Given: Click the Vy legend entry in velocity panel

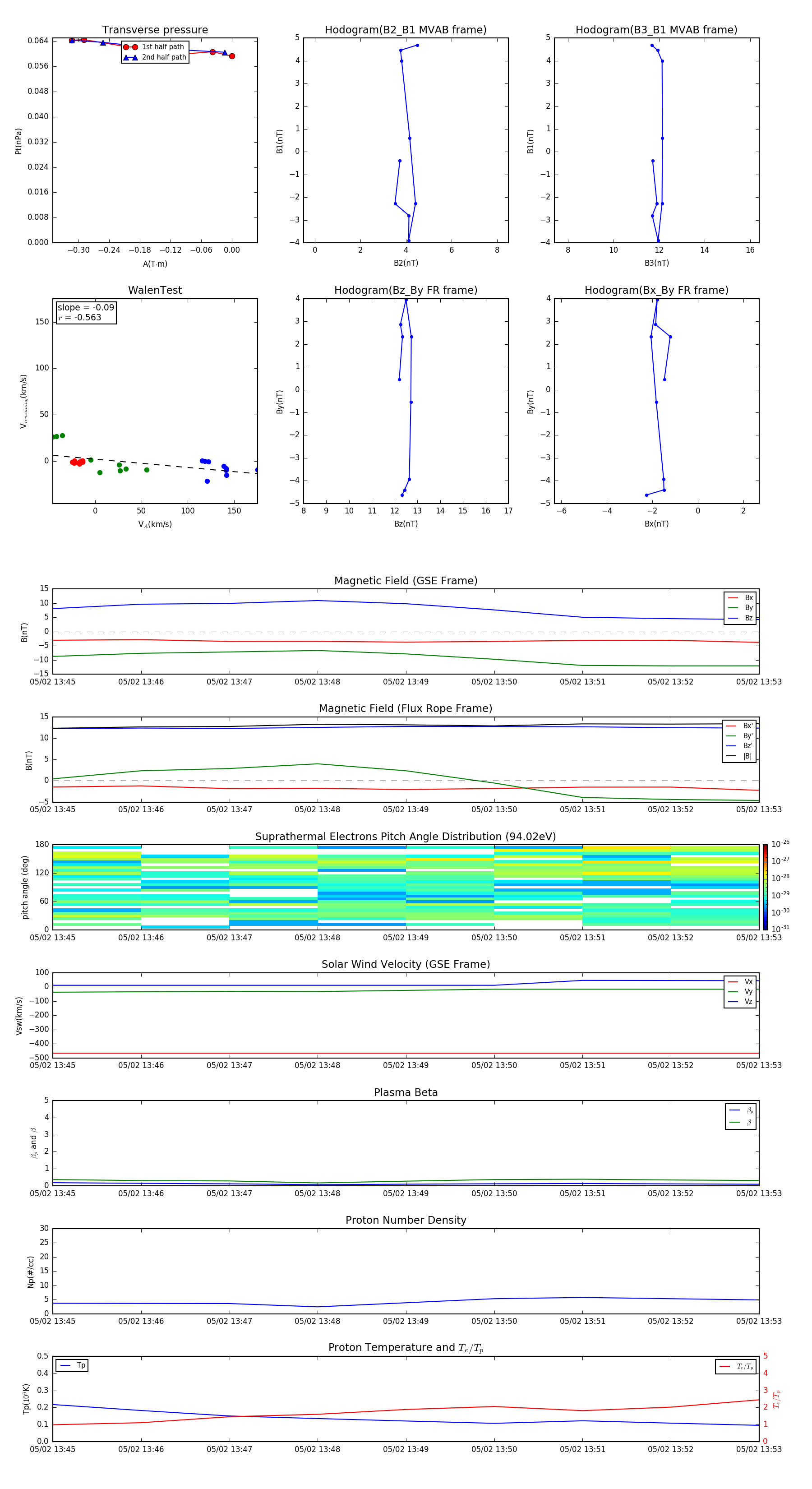Looking at the screenshot, I should 740,991.
